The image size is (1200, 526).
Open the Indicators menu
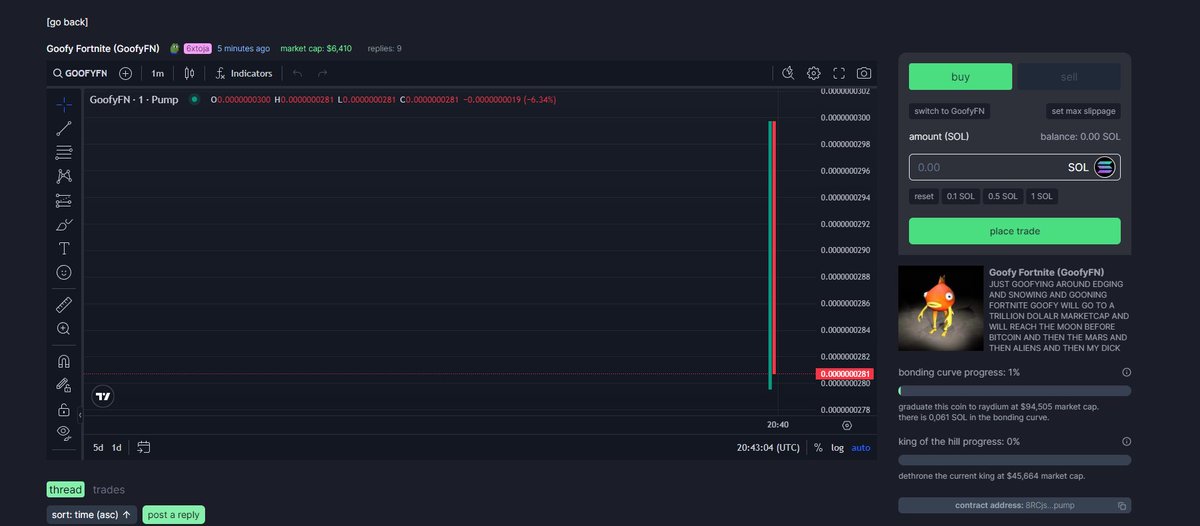[244, 73]
